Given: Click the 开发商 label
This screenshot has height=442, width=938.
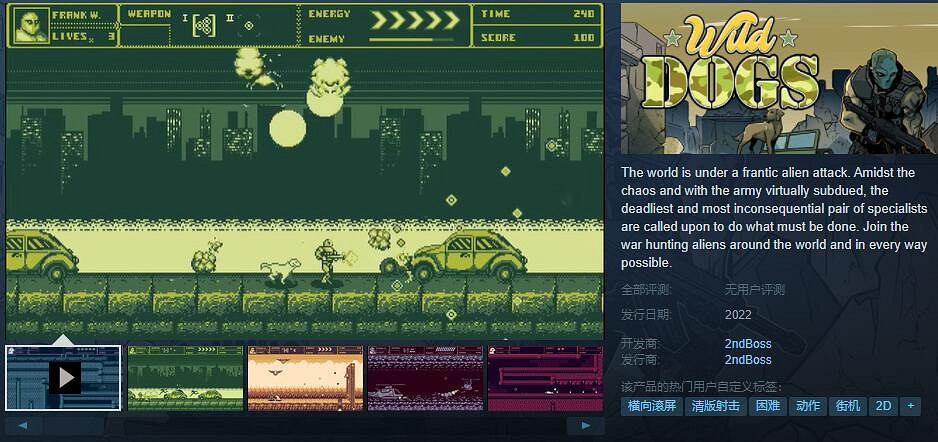Looking at the screenshot, I should coord(640,344).
